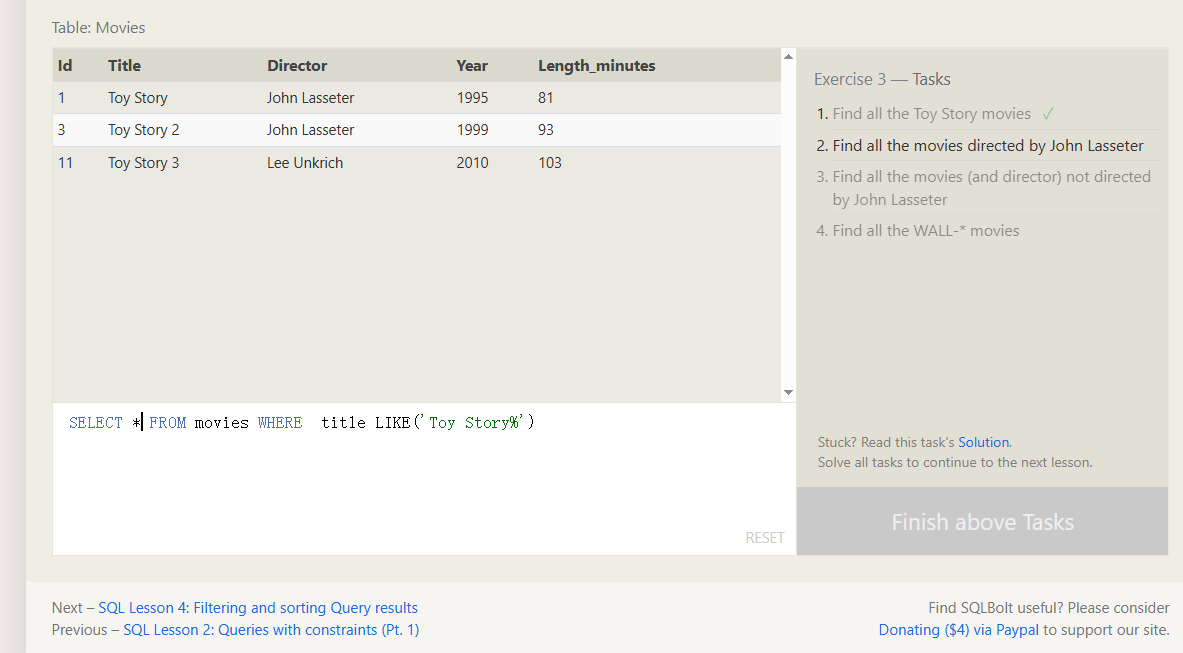Click the Donating ($4) via Paypal link
The width and height of the screenshot is (1183, 653).
pyautogui.click(x=958, y=630)
